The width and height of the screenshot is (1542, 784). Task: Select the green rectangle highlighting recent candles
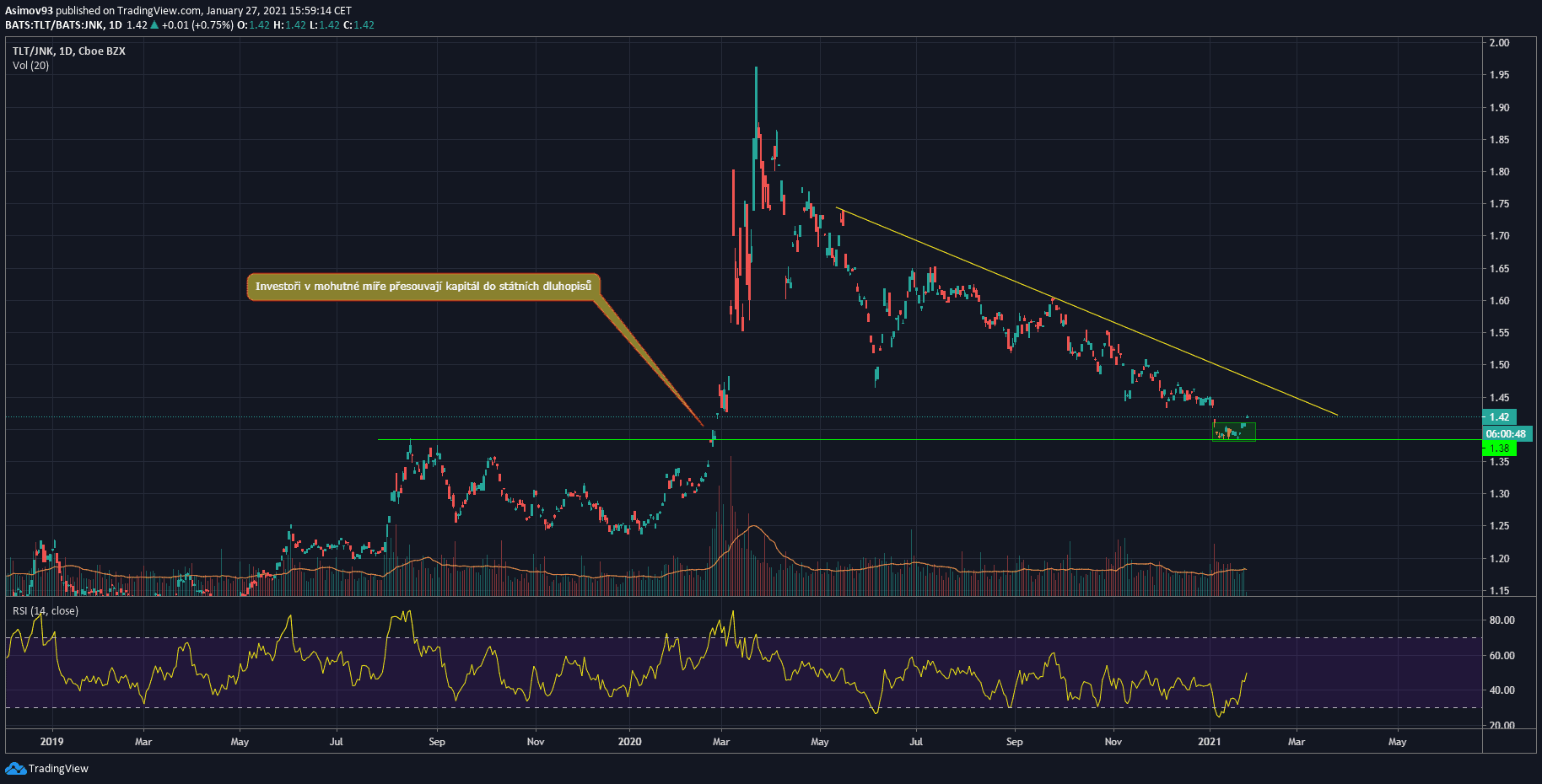coord(1233,432)
